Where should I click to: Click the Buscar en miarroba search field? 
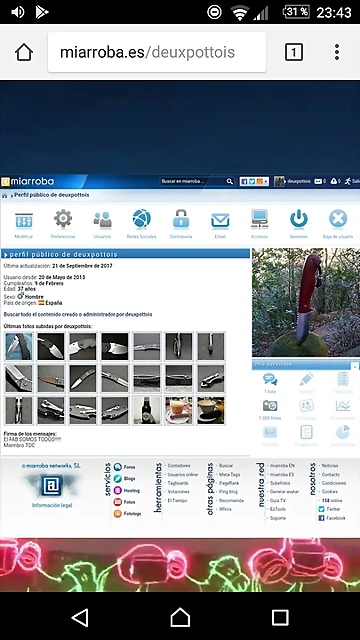pos(193,181)
